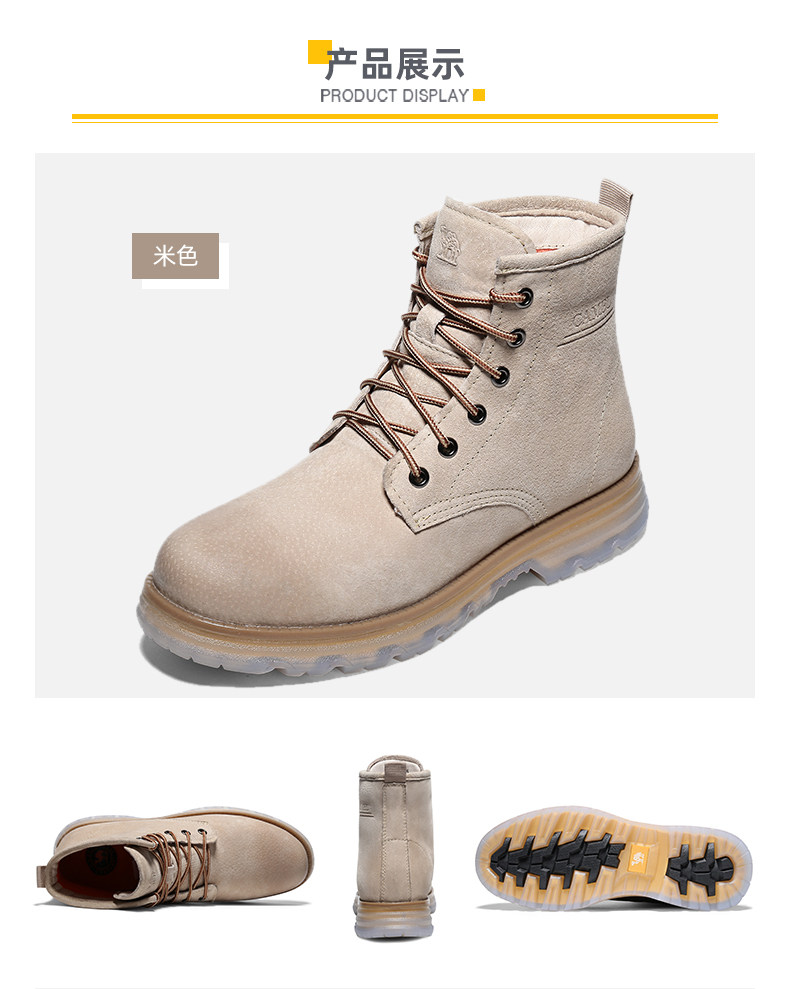Click the 米色 color label tag

click(175, 255)
